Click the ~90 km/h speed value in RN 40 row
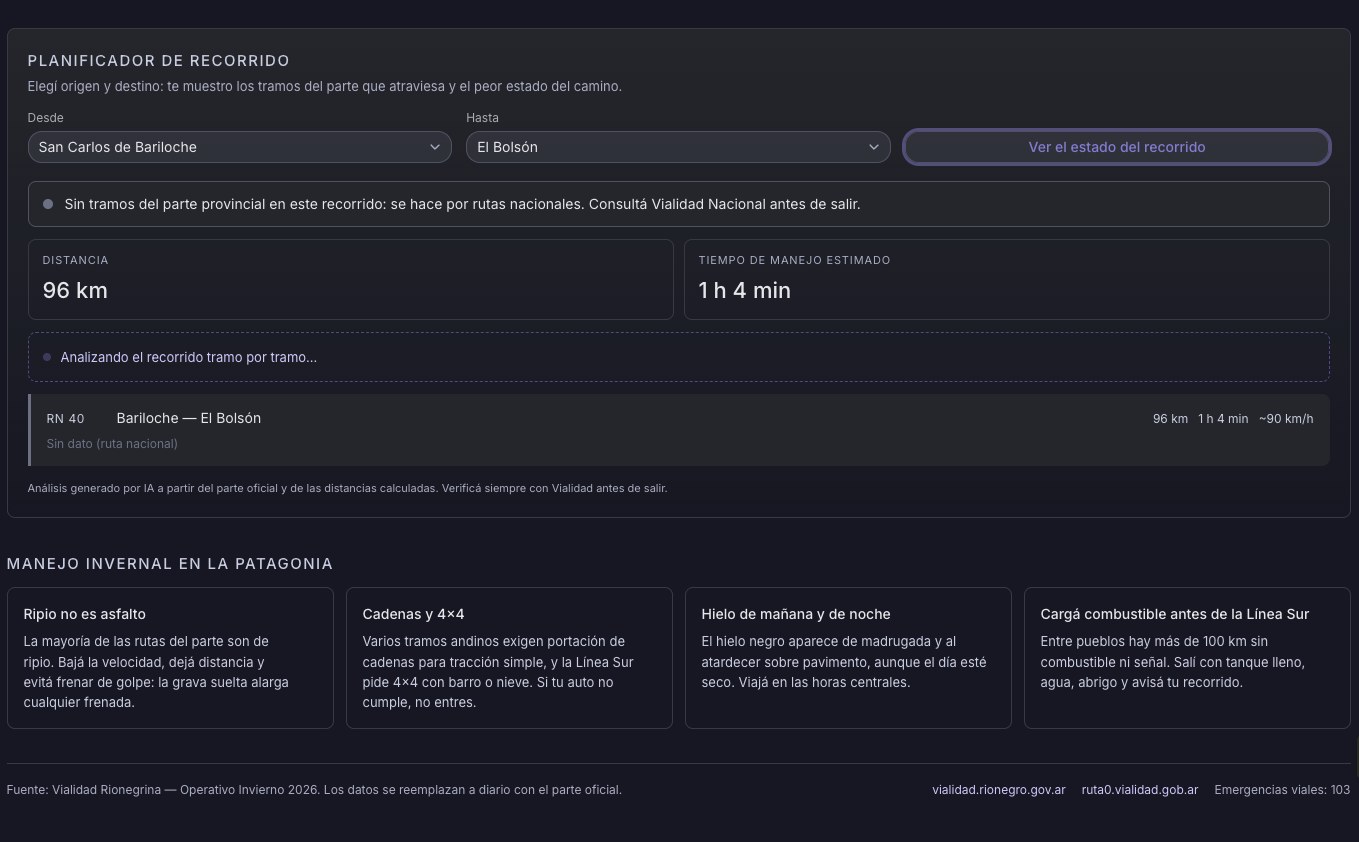This screenshot has height=842, width=1359. [x=1286, y=419]
